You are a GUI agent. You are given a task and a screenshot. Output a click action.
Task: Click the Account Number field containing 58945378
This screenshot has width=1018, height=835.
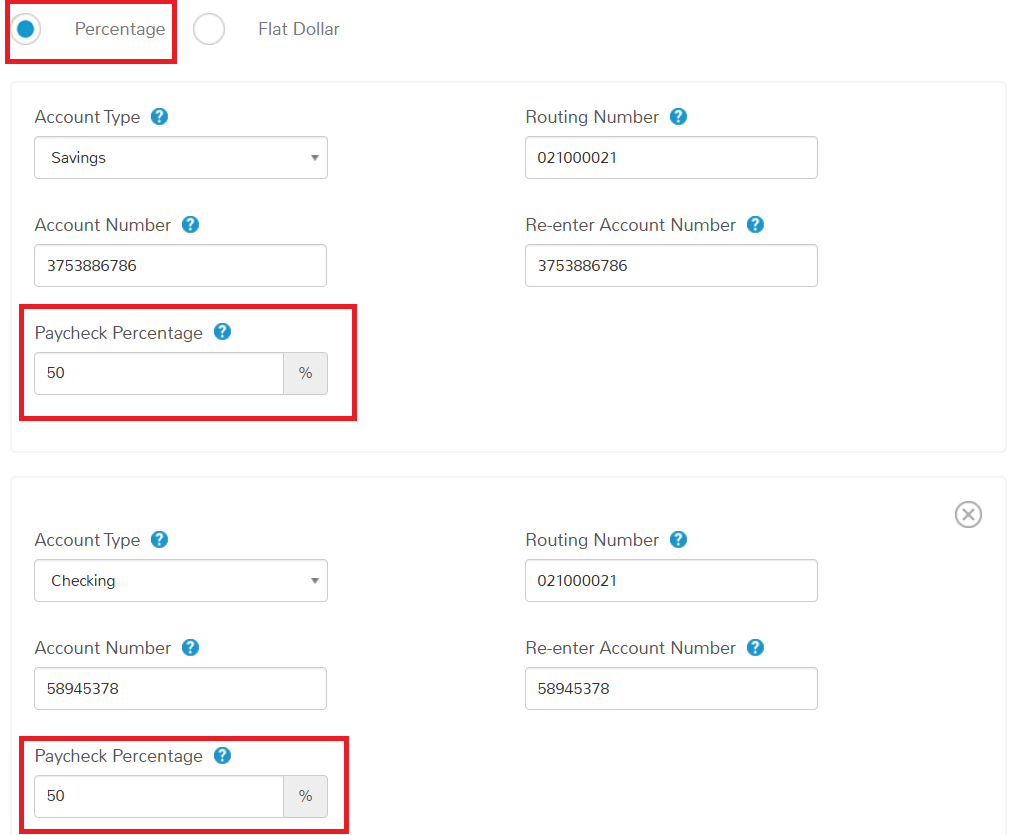180,689
